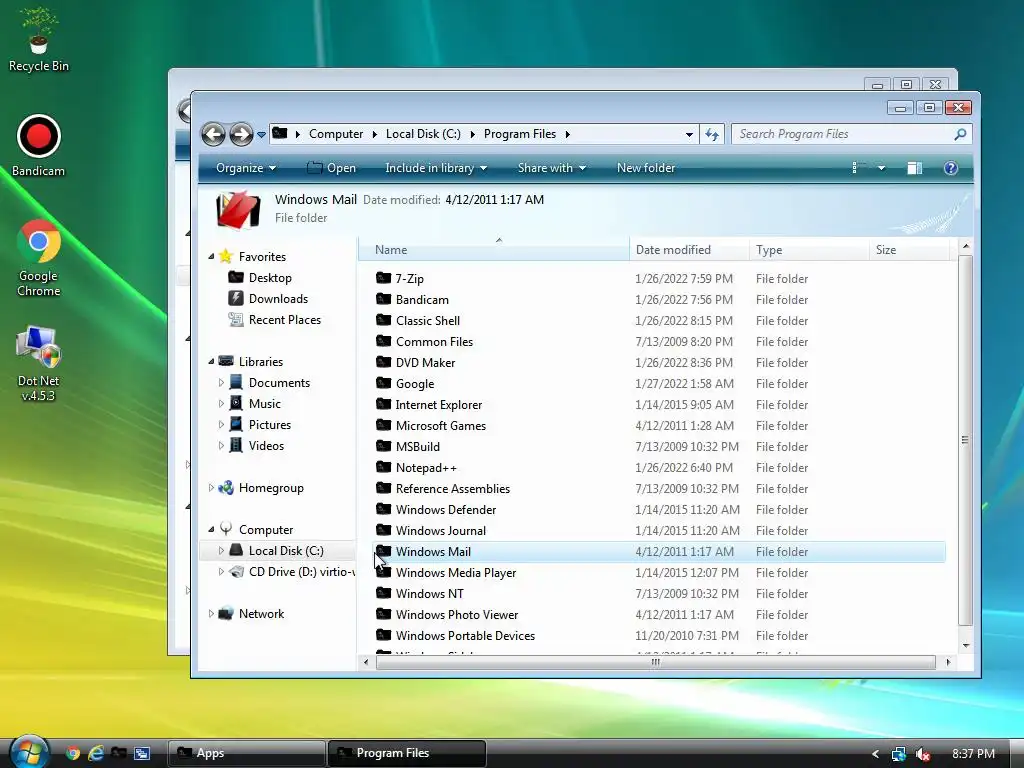Click the horizontal scrollbar thumb
Image resolution: width=1024 pixels, height=768 pixels.
coord(656,662)
